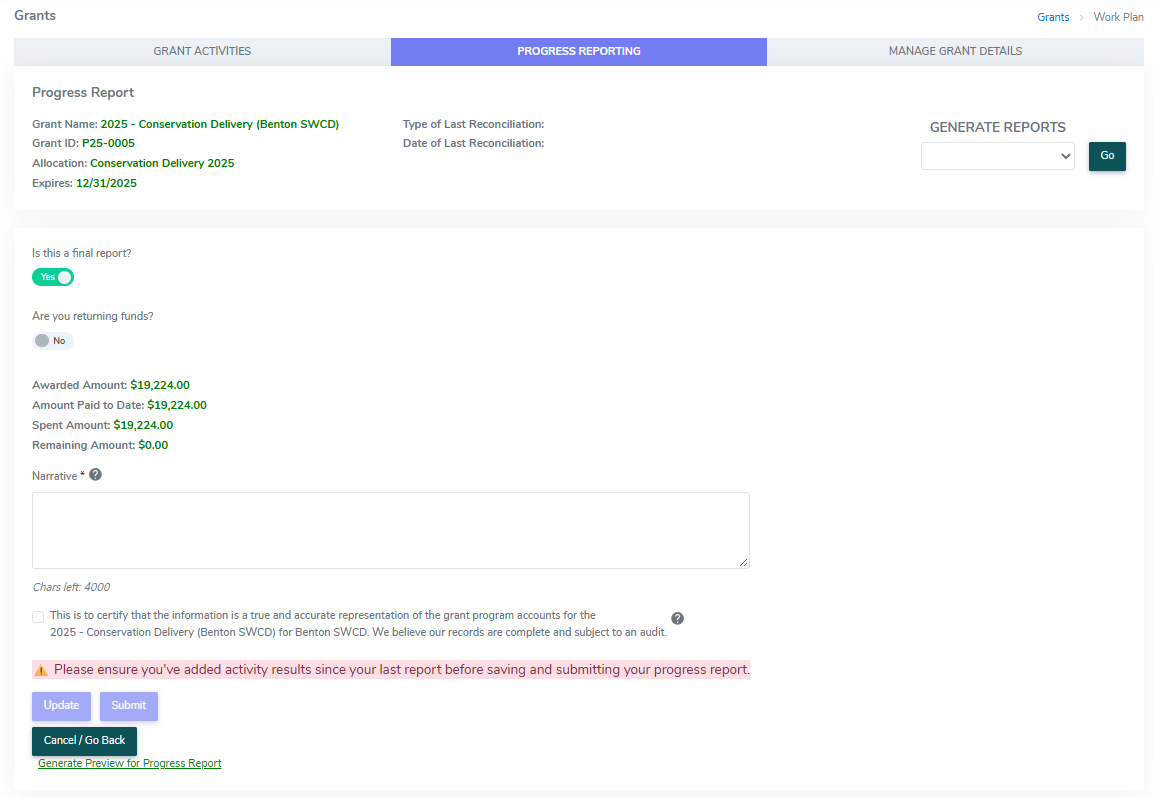Image resolution: width=1153 pixels, height=797 pixels.
Task: Select the Progress Reporting tab
Action: pos(579,51)
